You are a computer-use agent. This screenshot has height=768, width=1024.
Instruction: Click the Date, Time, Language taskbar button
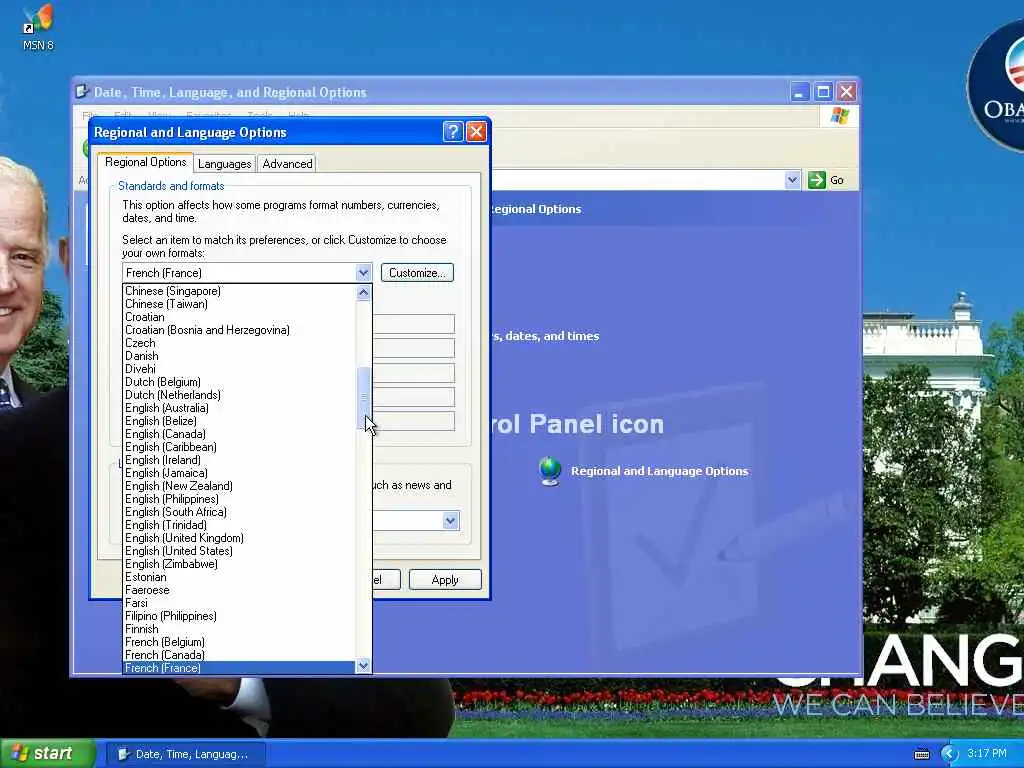[x=184, y=754]
